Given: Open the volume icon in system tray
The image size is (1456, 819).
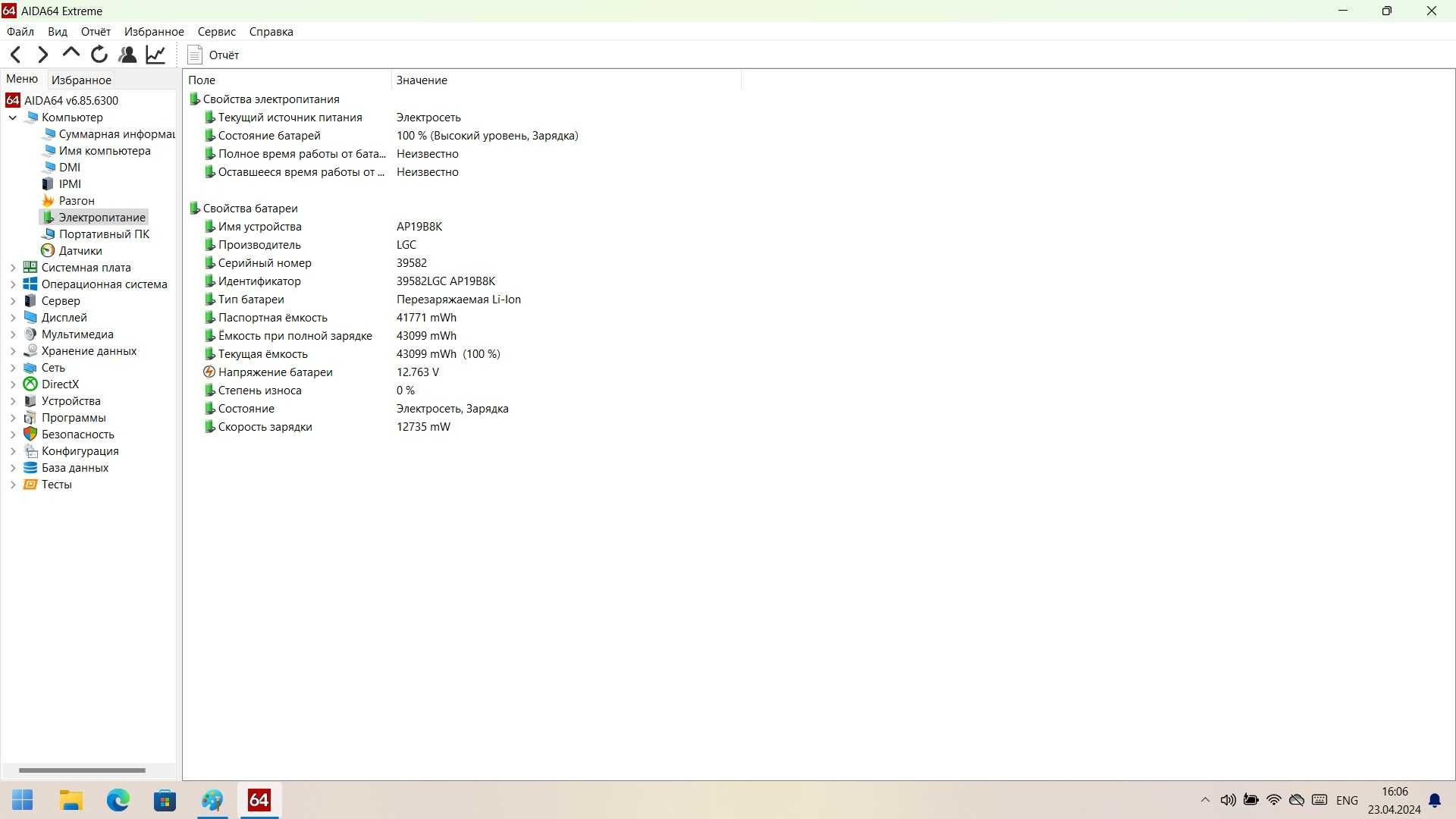Looking at the screenshot, I should pyautogui.click(x=1228, y=800).
